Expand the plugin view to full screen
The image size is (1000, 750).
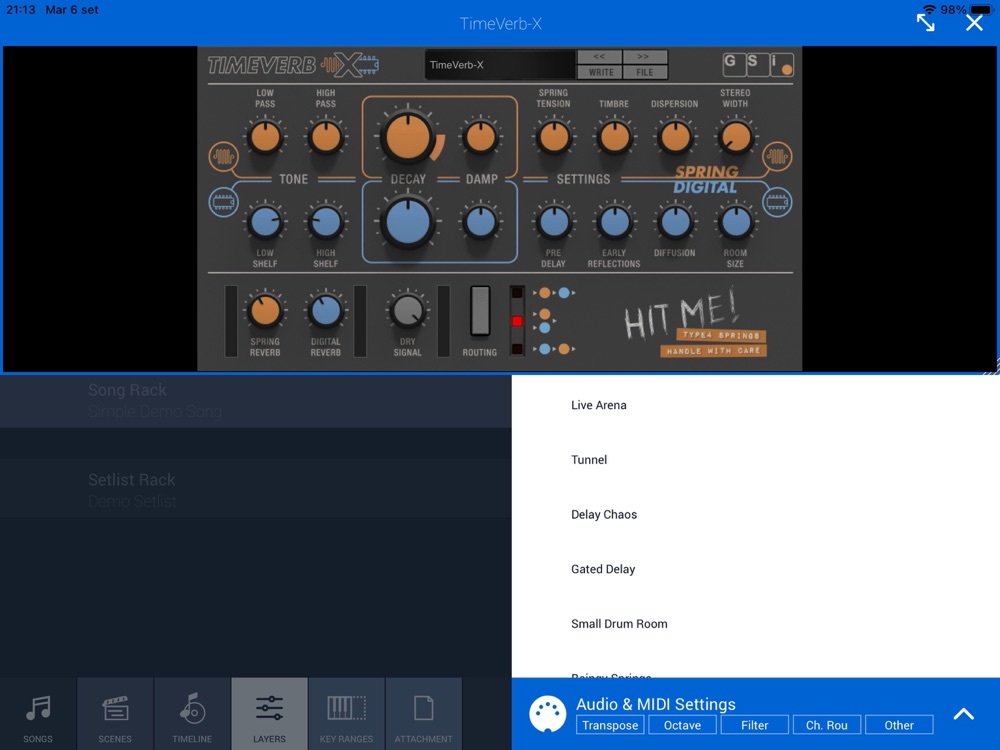coord(925,23)
